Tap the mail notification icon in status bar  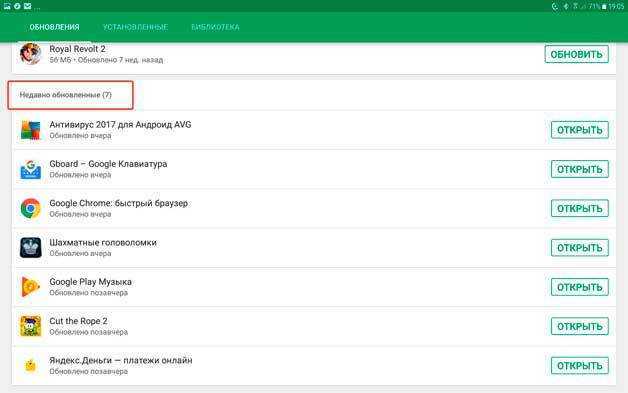27,6
